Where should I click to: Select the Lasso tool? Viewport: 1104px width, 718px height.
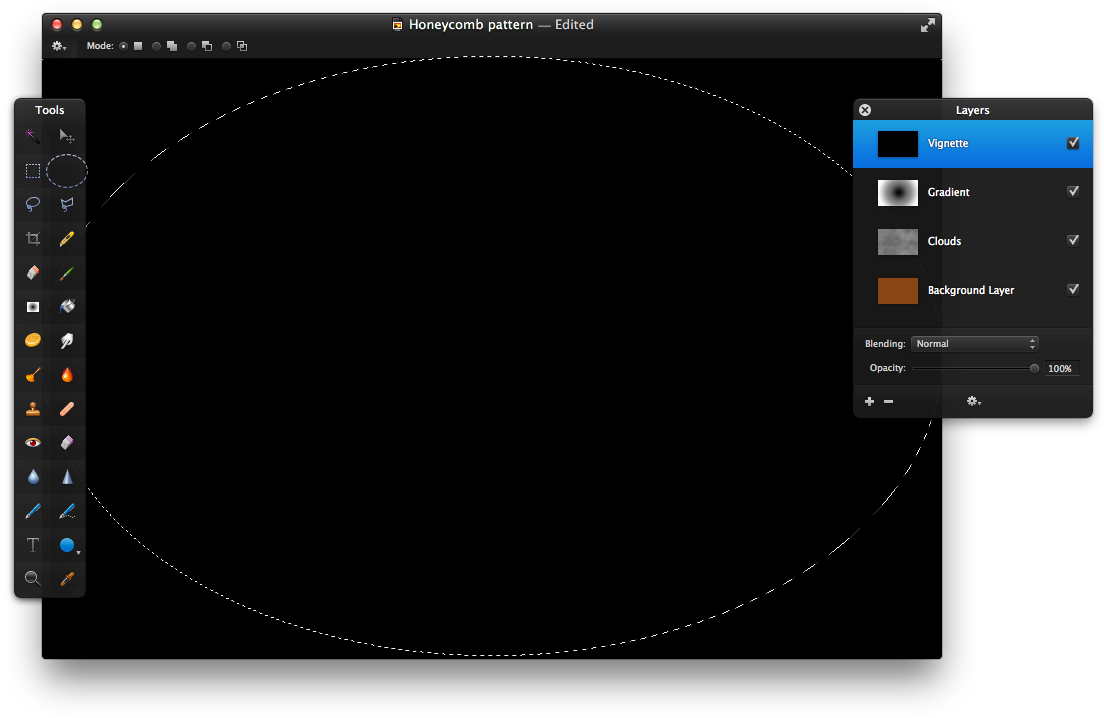[x=32, y=204]
